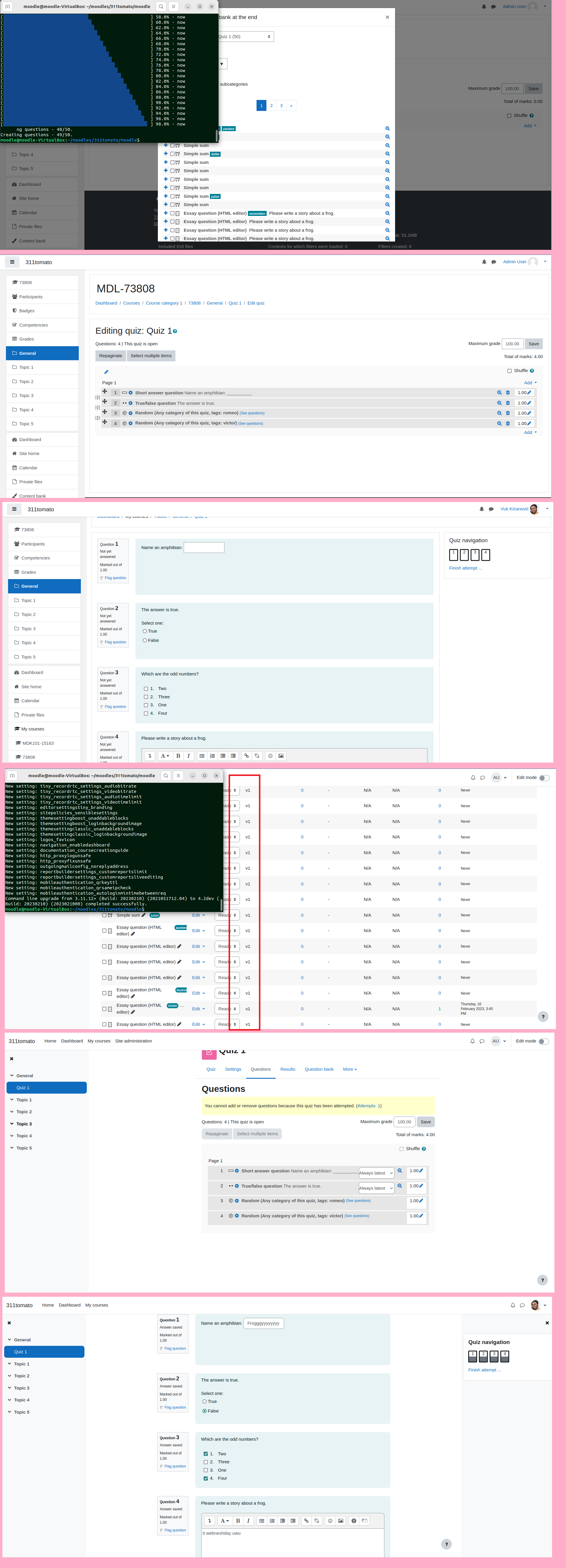The image size is (566, 1568).
Task: Click Italic in unanswered attempt's essay editor
Action: pos(189,755)
